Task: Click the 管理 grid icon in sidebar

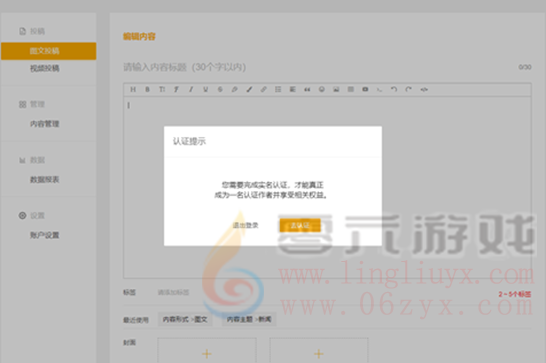Action: tap(23, 104)
